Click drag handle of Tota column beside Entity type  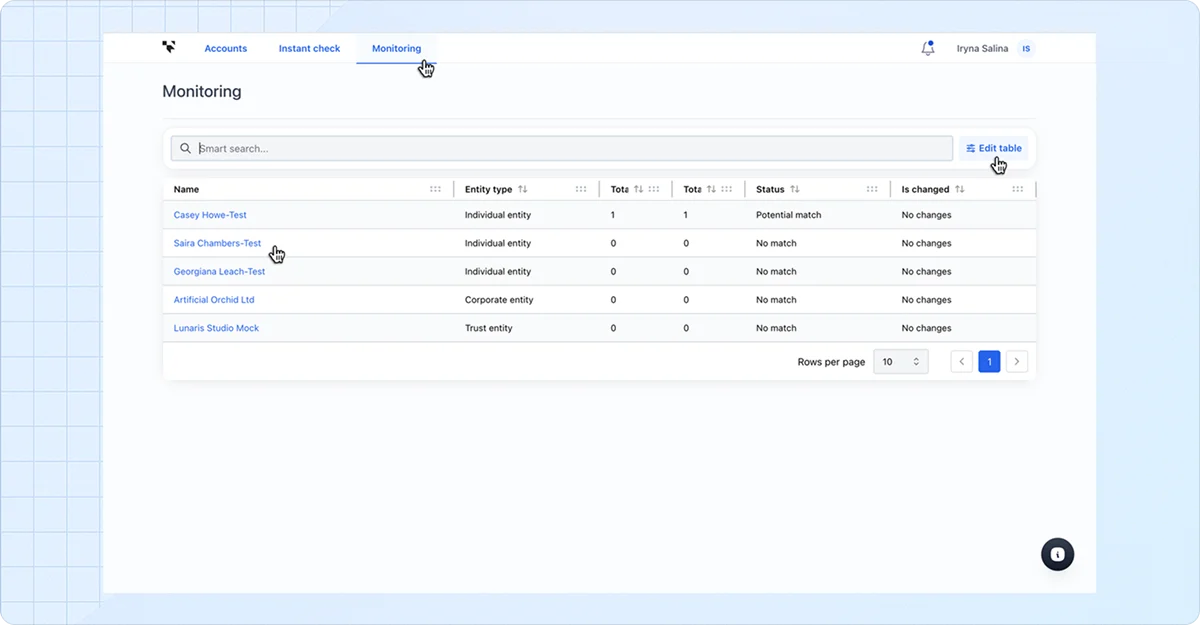point(654,189)
